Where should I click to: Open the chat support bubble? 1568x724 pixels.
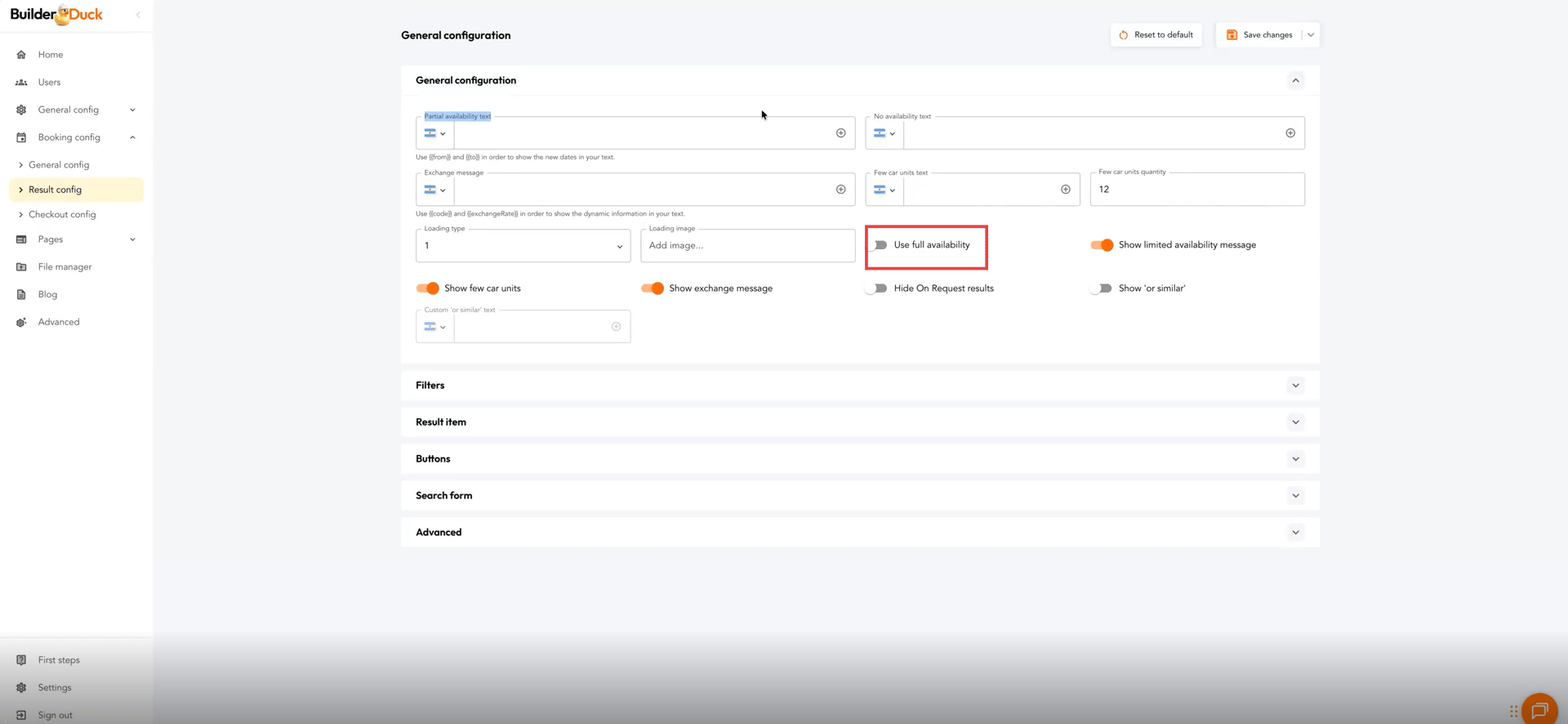coord(1539,710)
